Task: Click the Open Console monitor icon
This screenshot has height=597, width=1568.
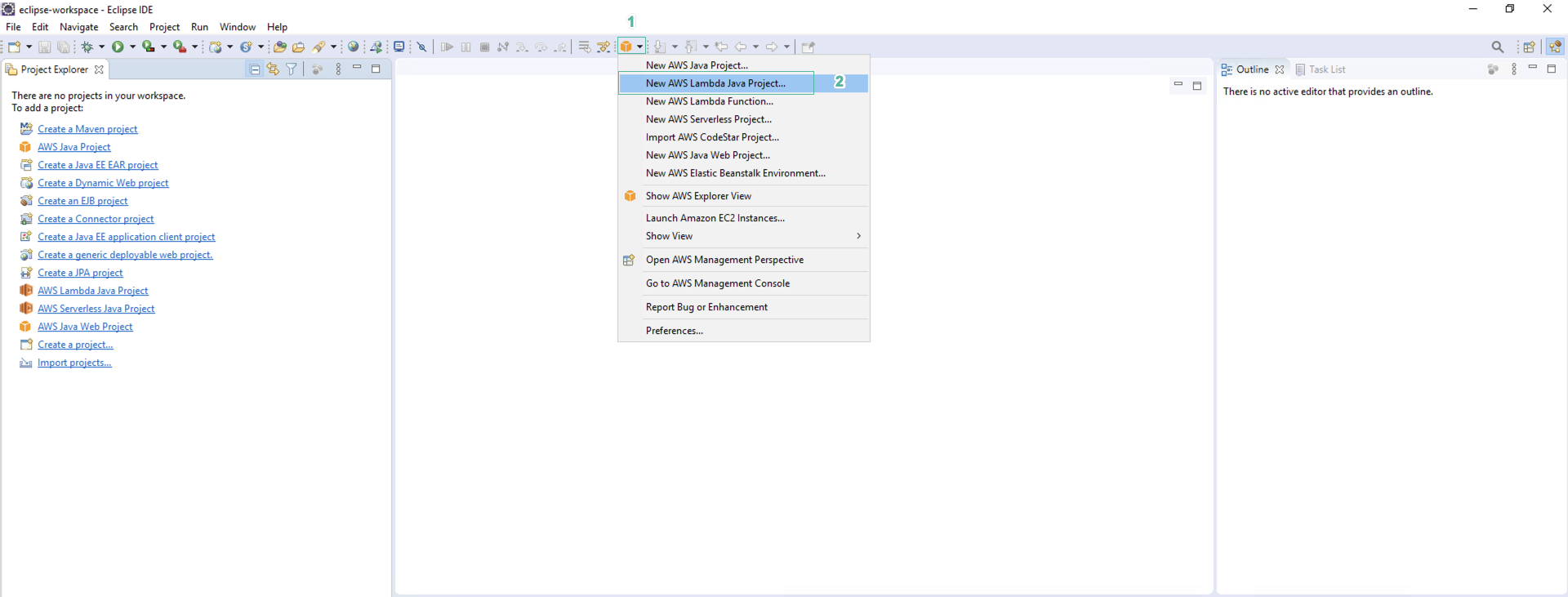Action: click(x=399, y=47)
